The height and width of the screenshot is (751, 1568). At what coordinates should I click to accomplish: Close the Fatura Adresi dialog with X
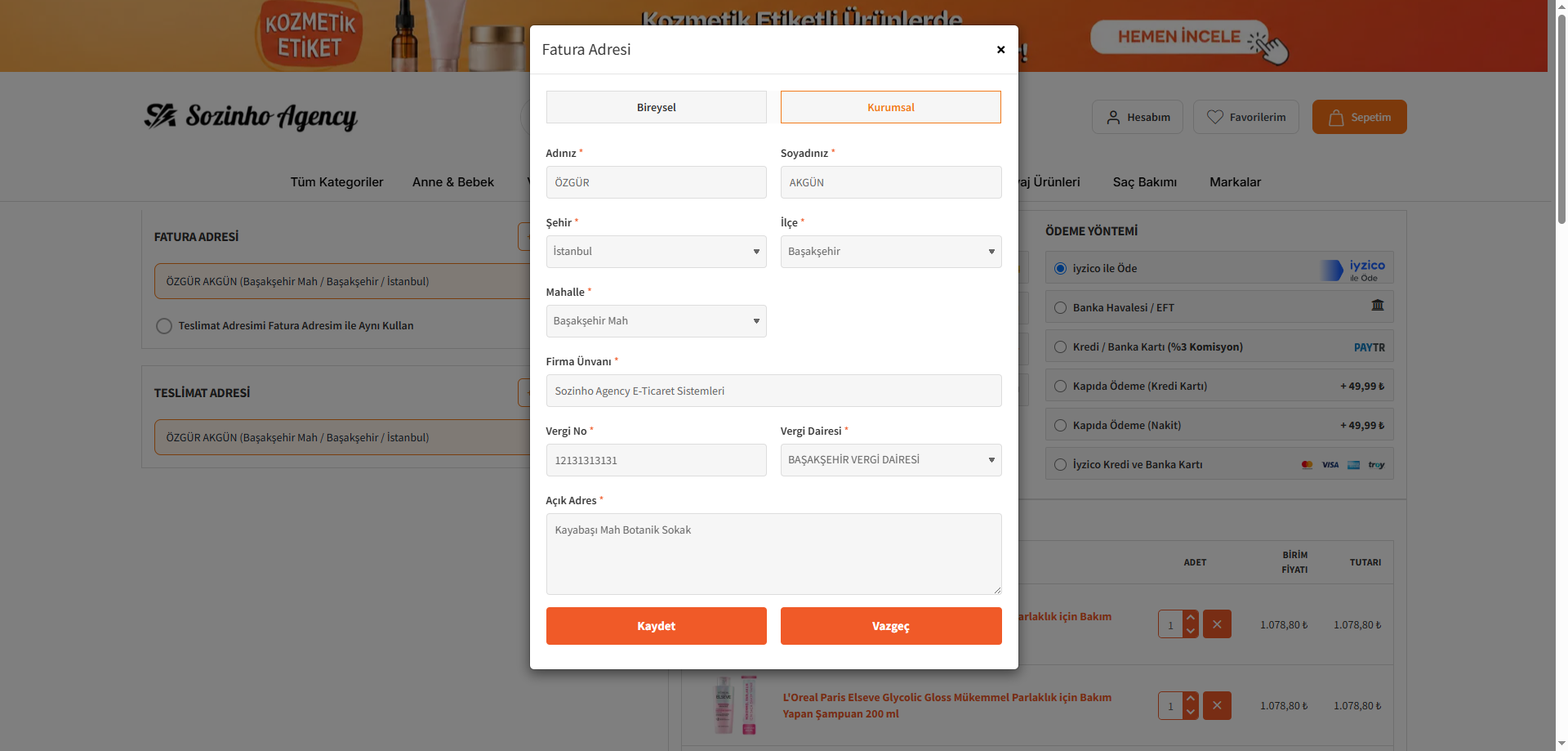click(1000, 50)
